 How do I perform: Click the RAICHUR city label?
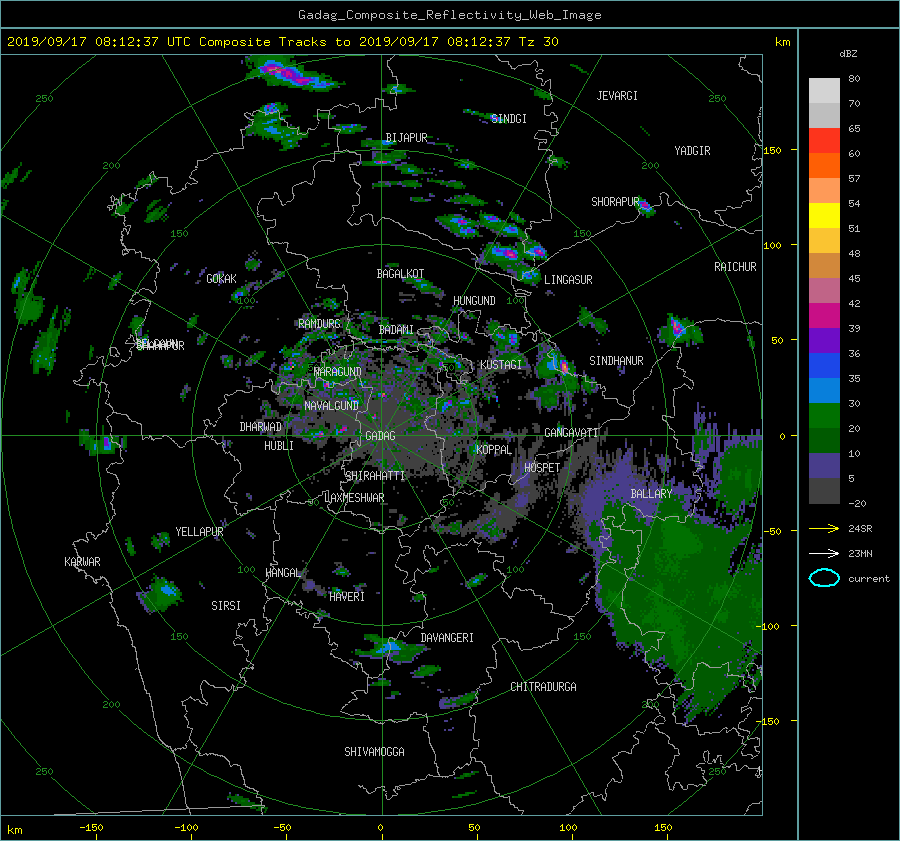[x=735, y=267]
